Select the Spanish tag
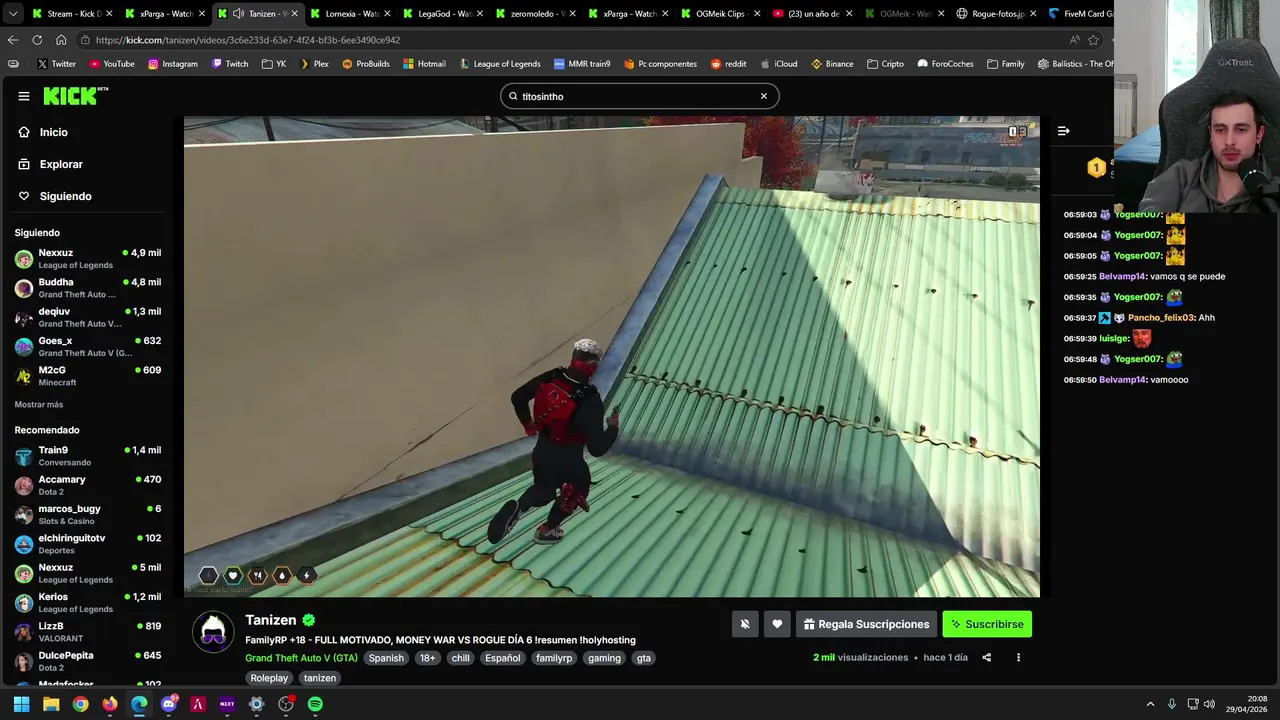 (x=386, y=658)
